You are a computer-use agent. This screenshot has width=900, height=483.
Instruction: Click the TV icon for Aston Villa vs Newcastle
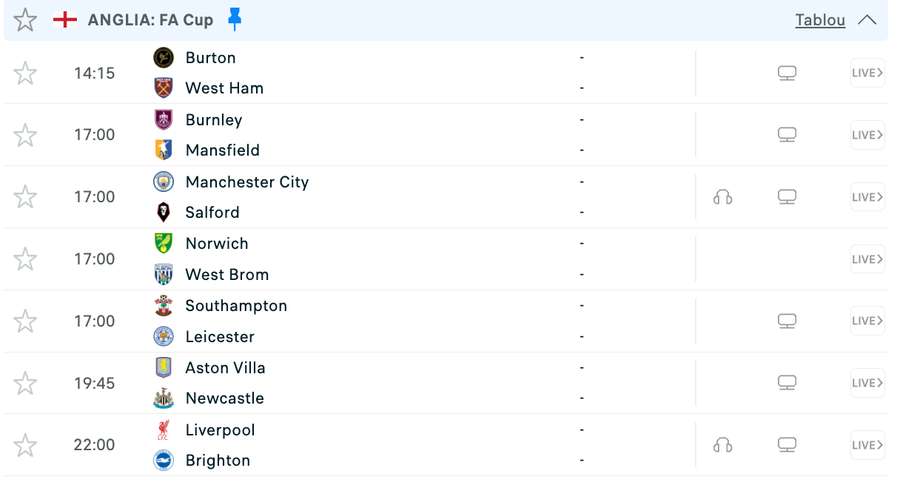pos(787,383)
